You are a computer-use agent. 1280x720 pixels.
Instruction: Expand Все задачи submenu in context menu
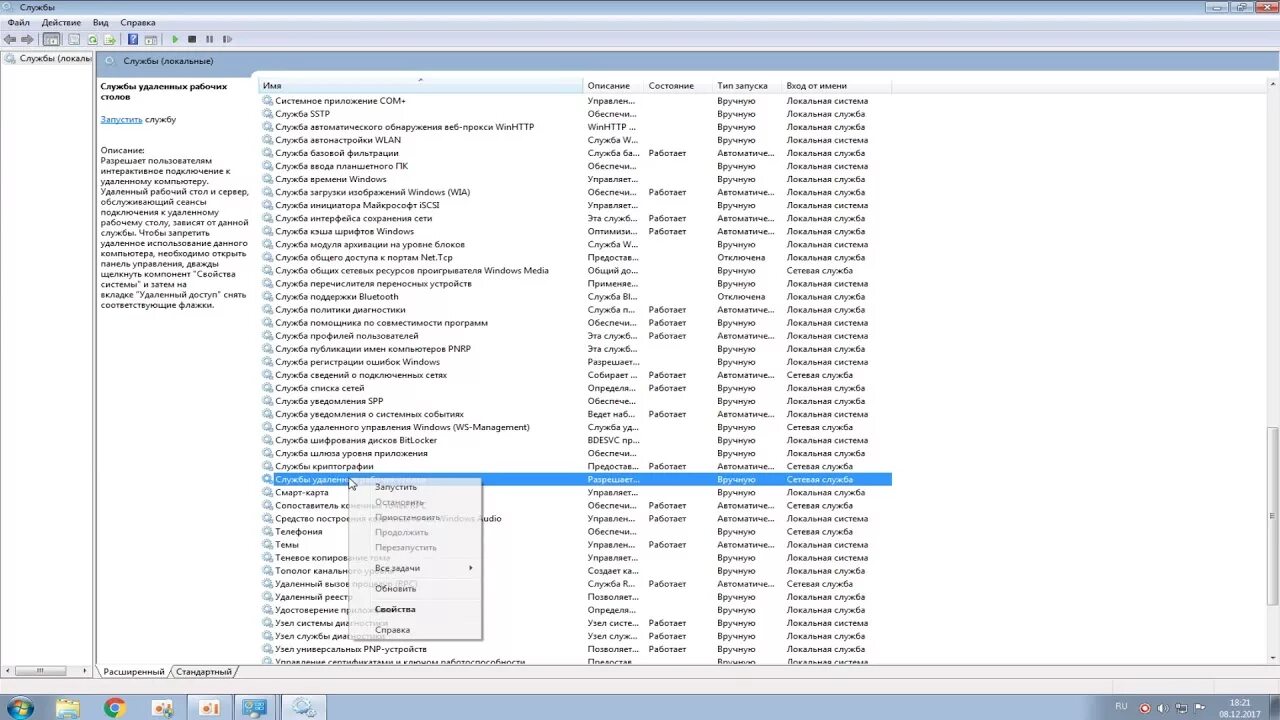(415, 568)
